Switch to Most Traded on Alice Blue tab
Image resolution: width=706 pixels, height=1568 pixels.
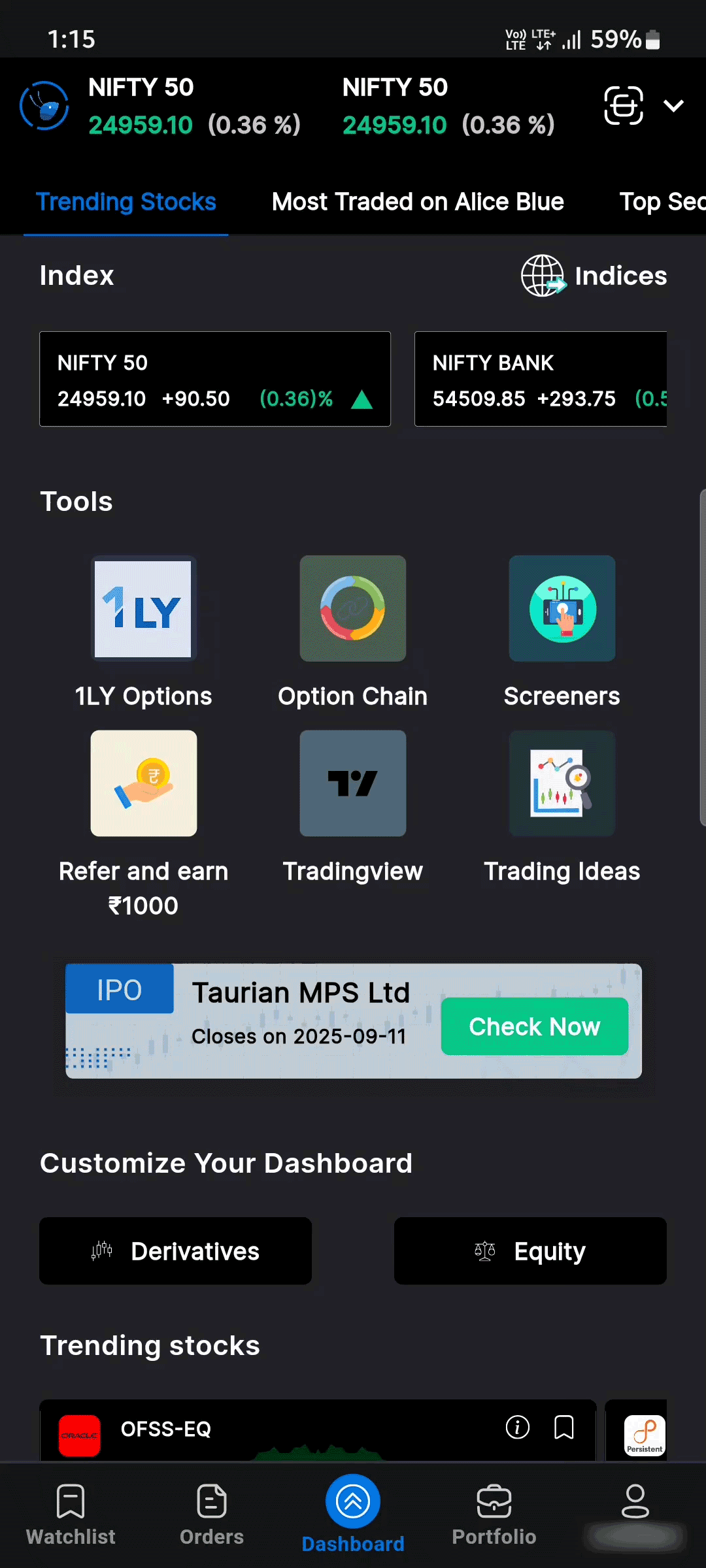pos(418,202)
